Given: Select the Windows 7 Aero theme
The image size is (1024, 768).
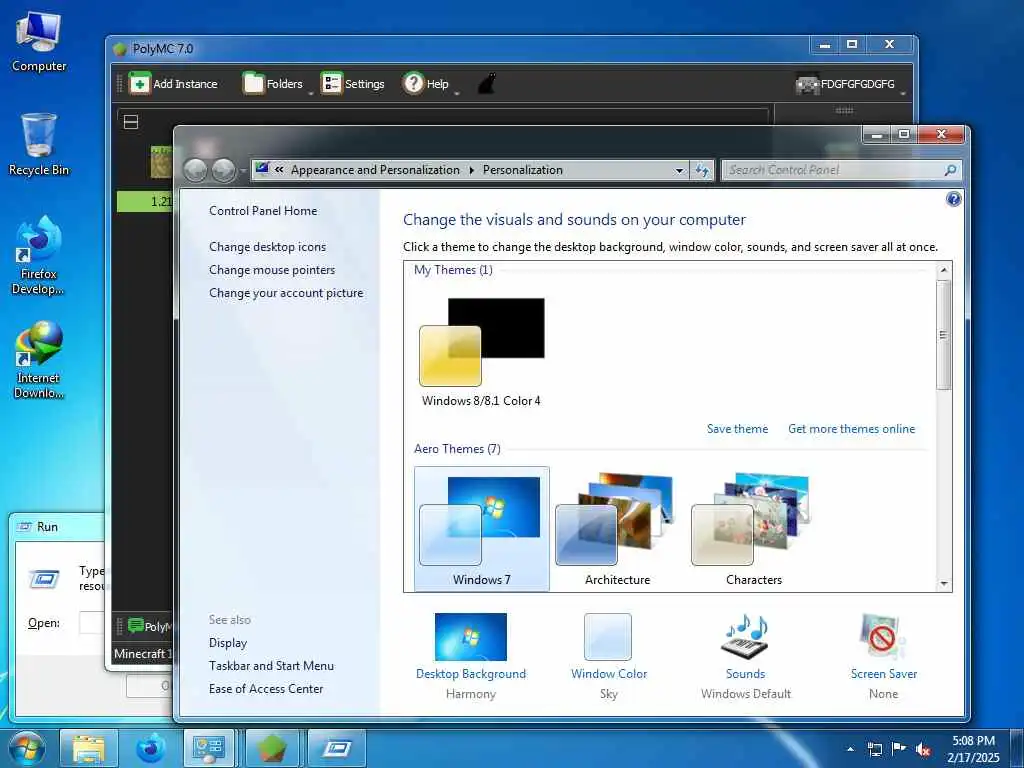Looking at the screenshot, I should 481,529.
